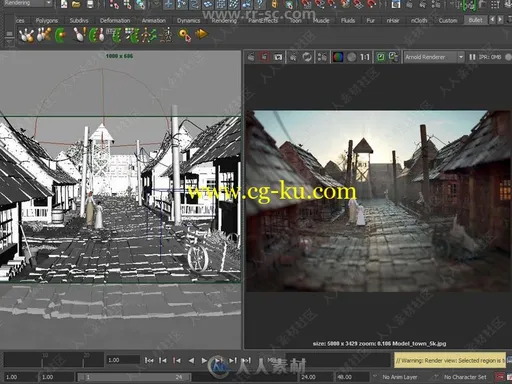The image size is (512, 384).
Task: Click the yellow double-arrow playback shelf icon
Action: [x=201, y=34]
